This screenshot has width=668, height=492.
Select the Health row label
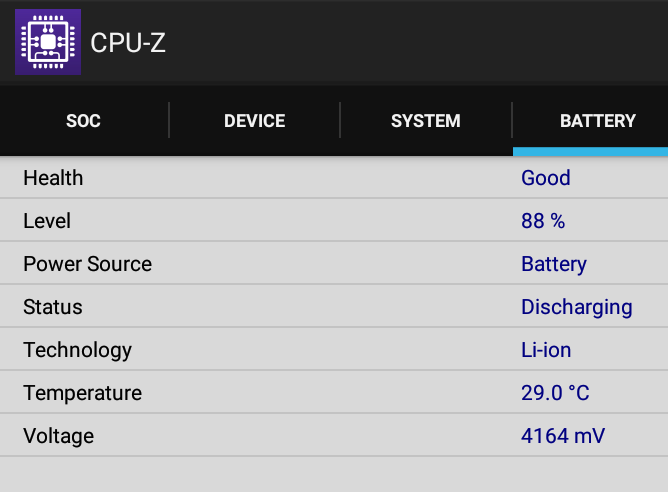[x=53, y=178]
